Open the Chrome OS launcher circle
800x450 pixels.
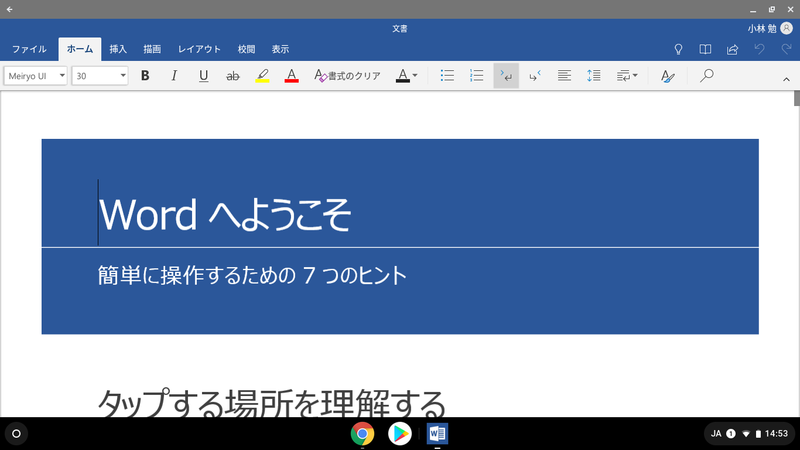[16, 434]
